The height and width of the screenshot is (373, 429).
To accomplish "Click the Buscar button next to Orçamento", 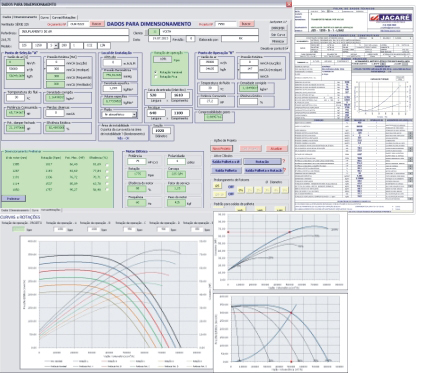I will click(96, 24).
